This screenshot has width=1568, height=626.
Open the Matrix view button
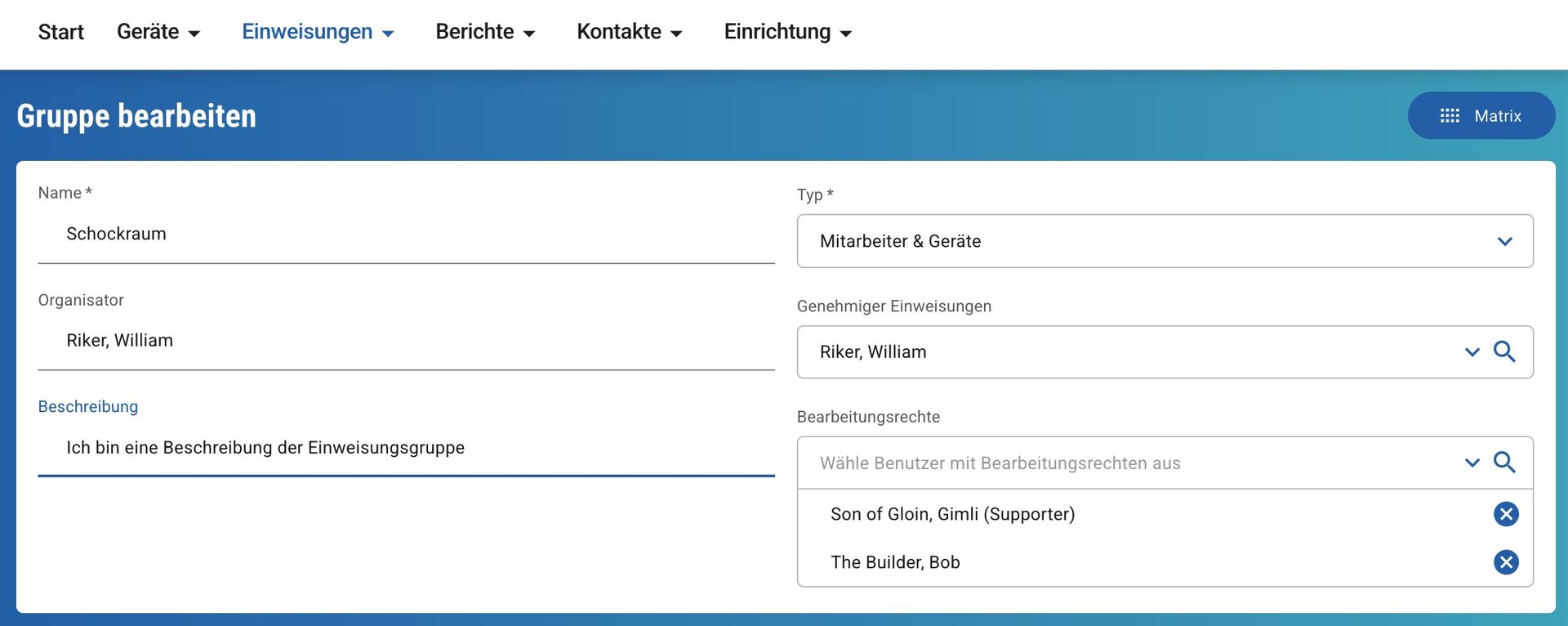[x=1481, y=115]
